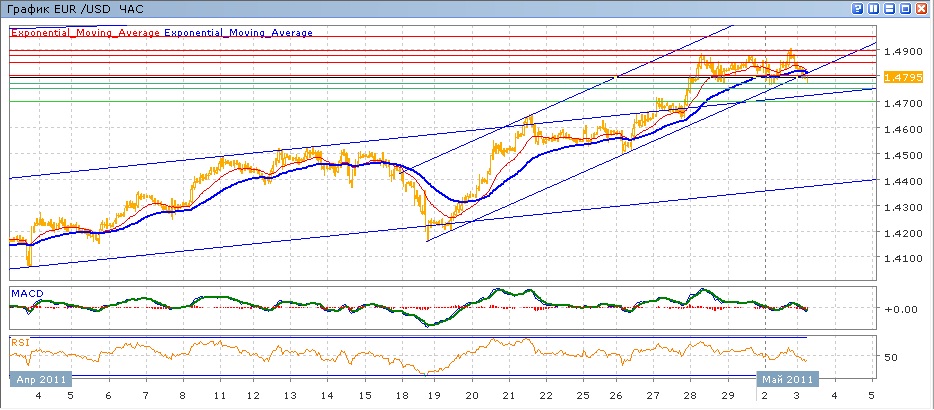The width and height of the screenshot is (934, 410).
Task: Click the 1.4200 price axis label
Action: [x=904, y=232]
